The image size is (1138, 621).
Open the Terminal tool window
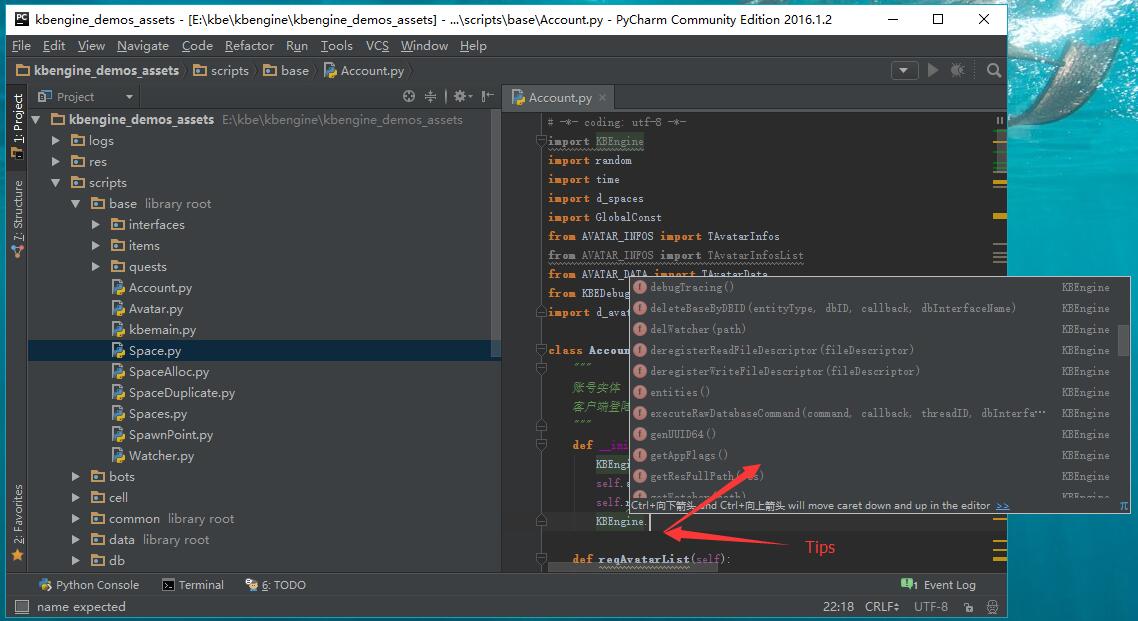(193, 585)
